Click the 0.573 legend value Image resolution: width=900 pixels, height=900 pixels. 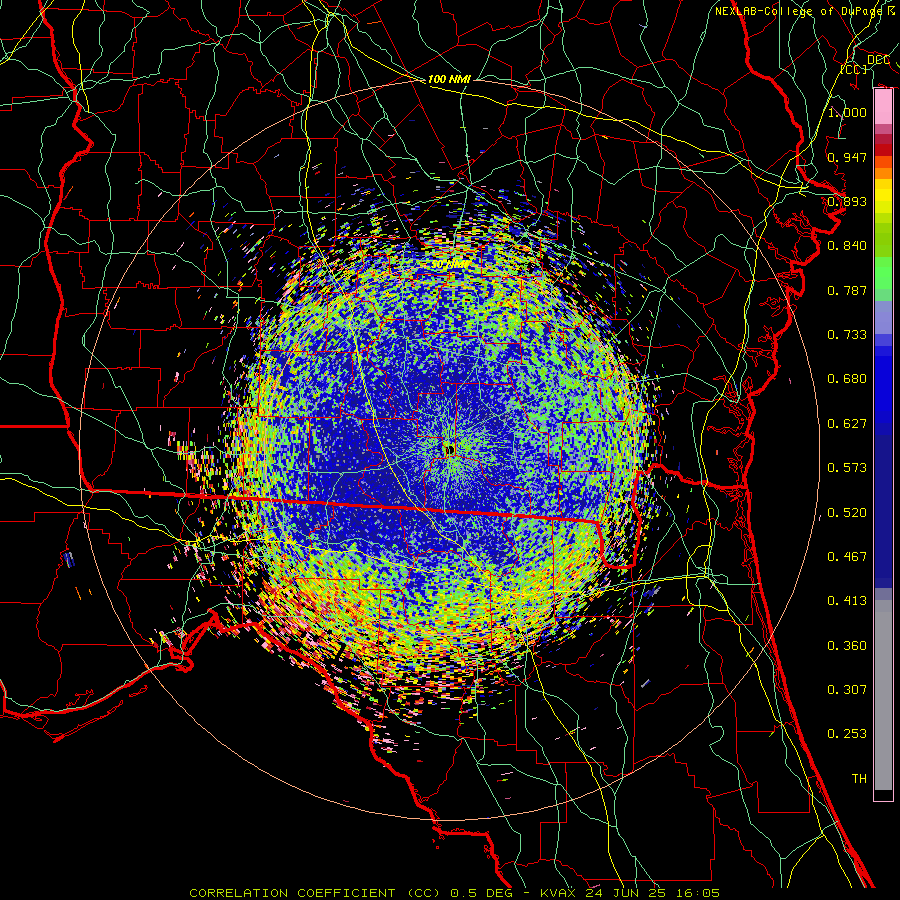847,468
